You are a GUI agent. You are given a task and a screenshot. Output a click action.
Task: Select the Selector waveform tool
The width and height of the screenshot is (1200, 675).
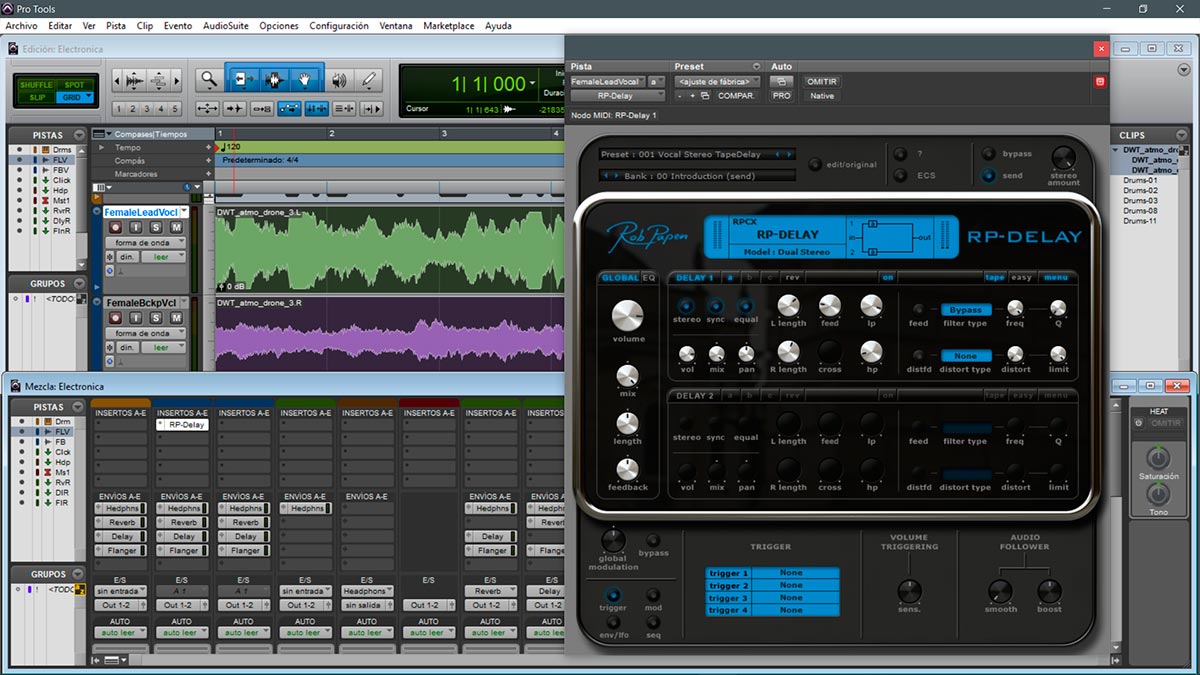coord(274,80)
